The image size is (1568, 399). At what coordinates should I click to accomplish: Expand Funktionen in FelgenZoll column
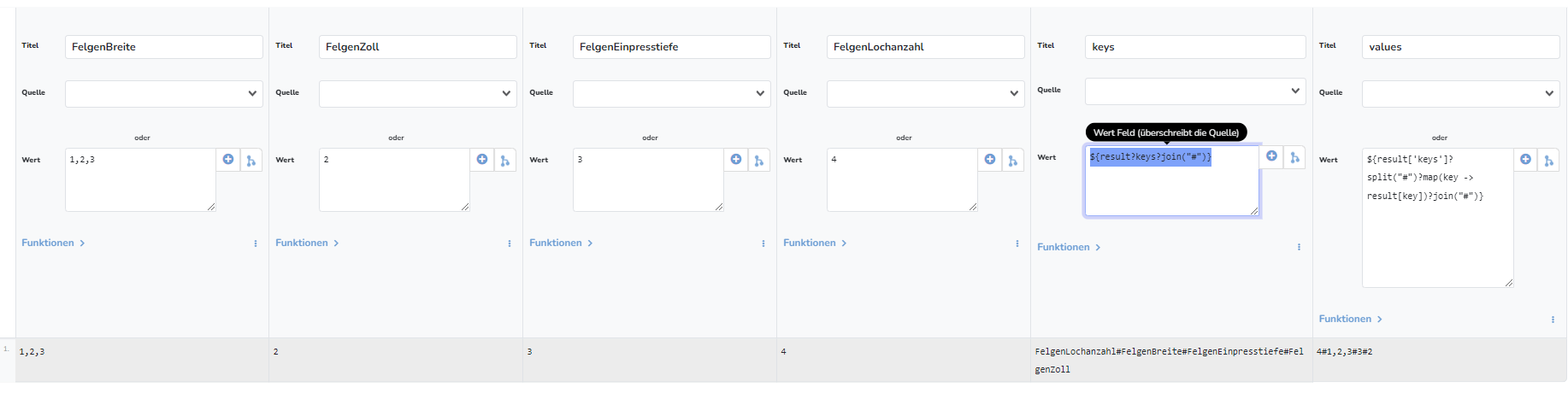click(x=307, y=243)
